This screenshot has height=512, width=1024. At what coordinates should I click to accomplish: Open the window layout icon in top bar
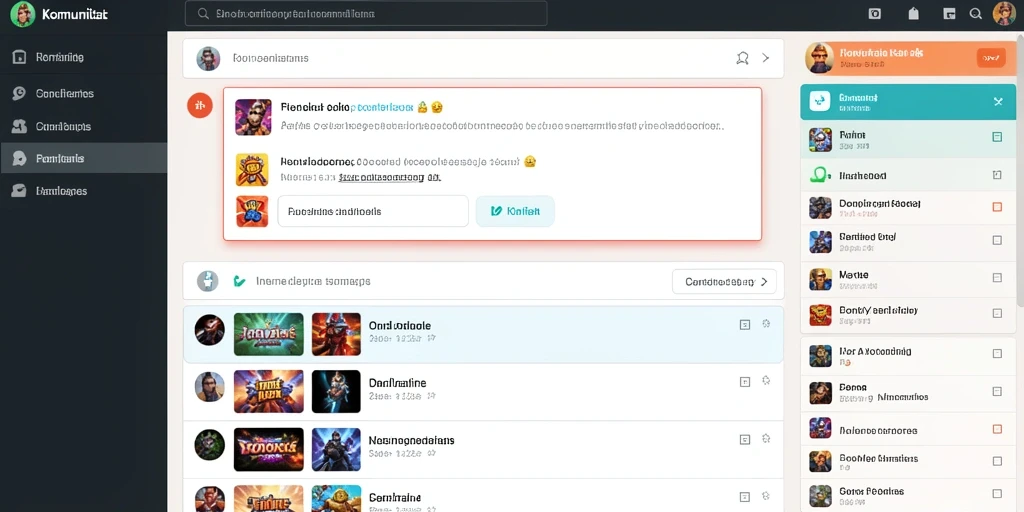click(950, 14)
